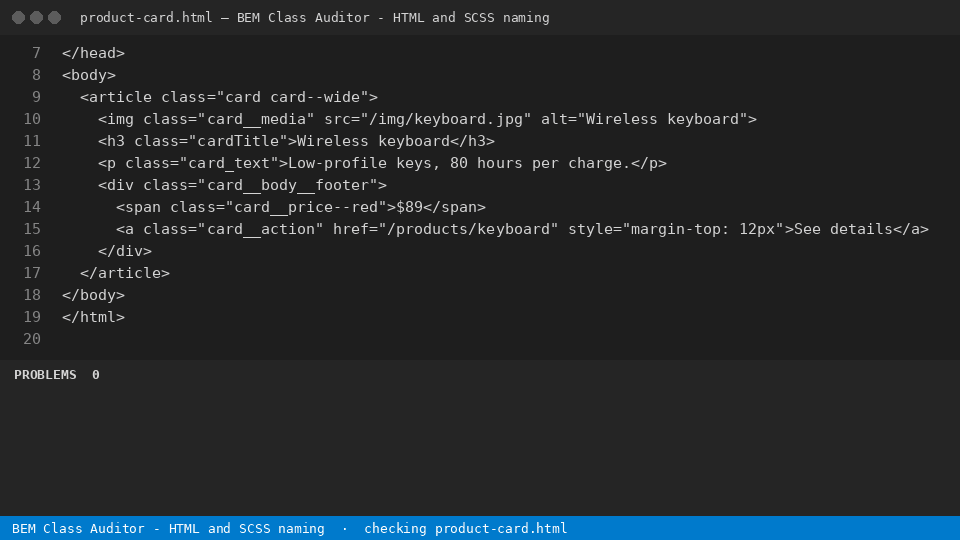The width and height of the screenshot is (960, 540).
Task: Open the PROBLEMS panel header
Action: [x=45, y=375]
